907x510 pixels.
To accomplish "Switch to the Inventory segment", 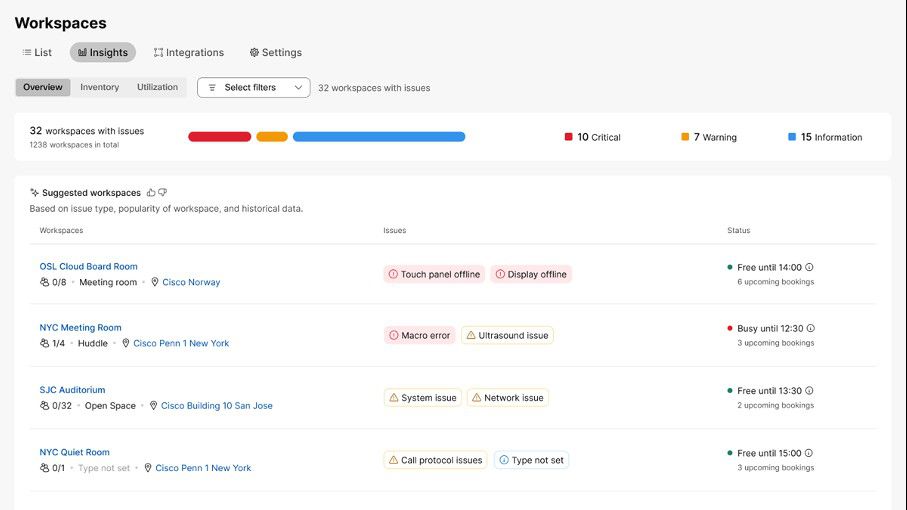I will point(99,87).
